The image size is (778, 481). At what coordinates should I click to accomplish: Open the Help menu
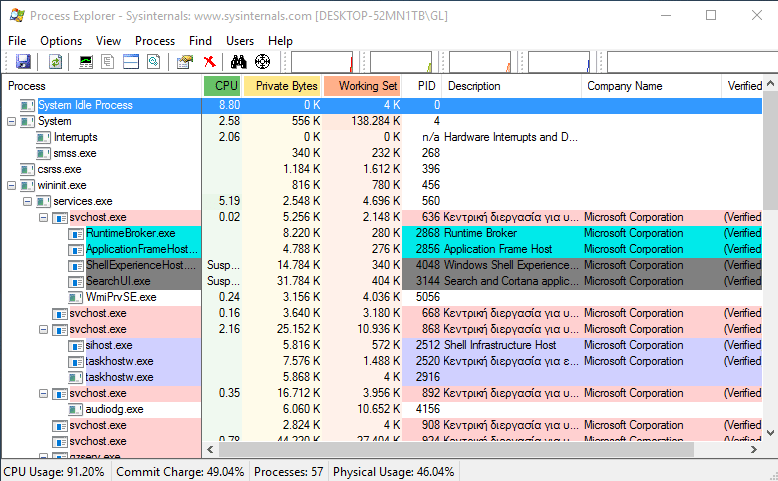tap(280, 41)
